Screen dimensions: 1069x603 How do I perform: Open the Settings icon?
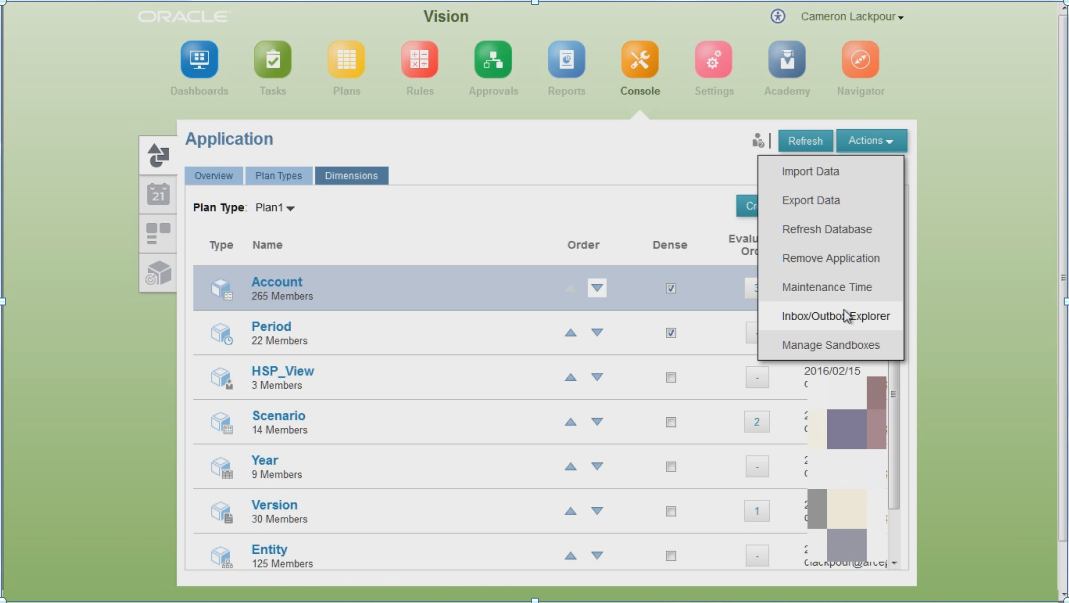(714, 59)
